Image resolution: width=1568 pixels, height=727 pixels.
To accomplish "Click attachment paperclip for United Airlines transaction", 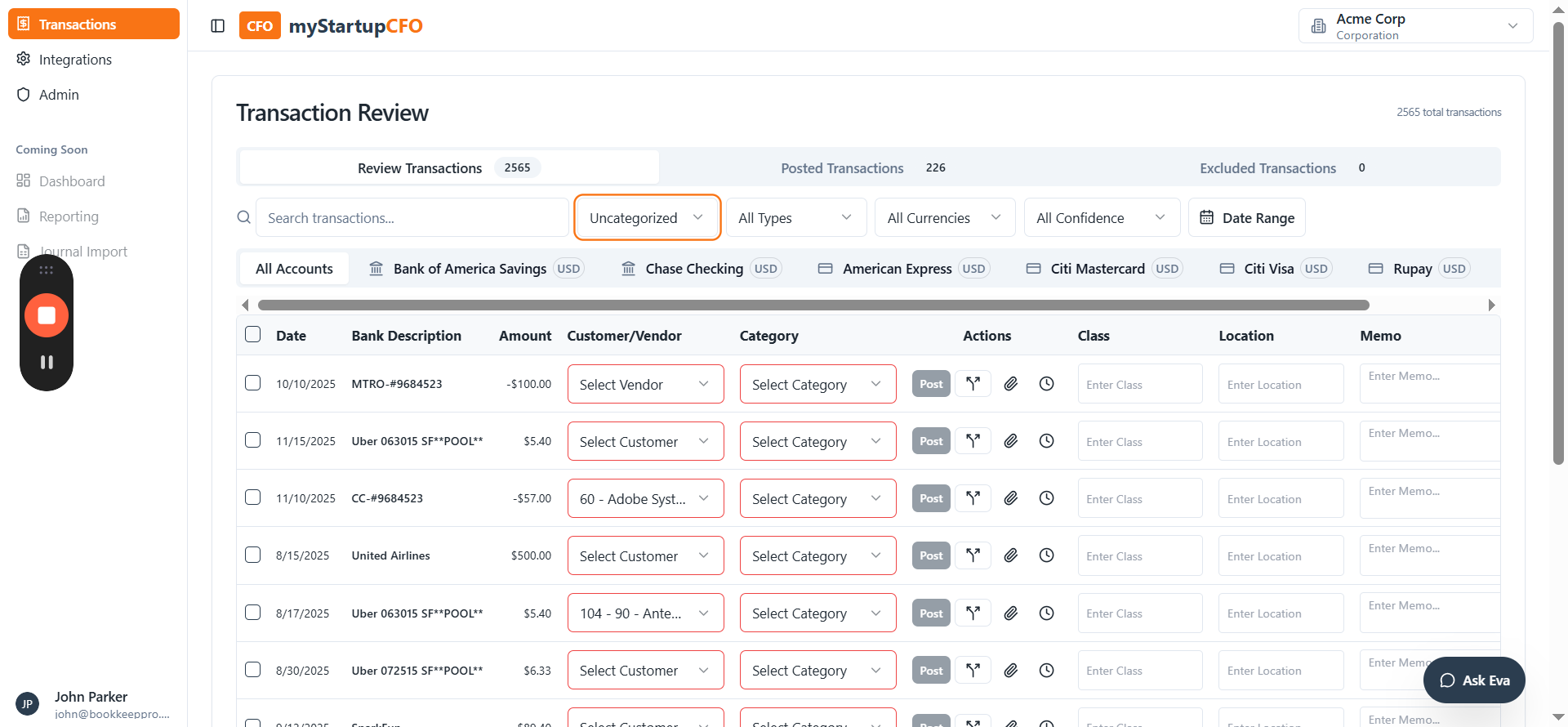I will pos(1010,555).
